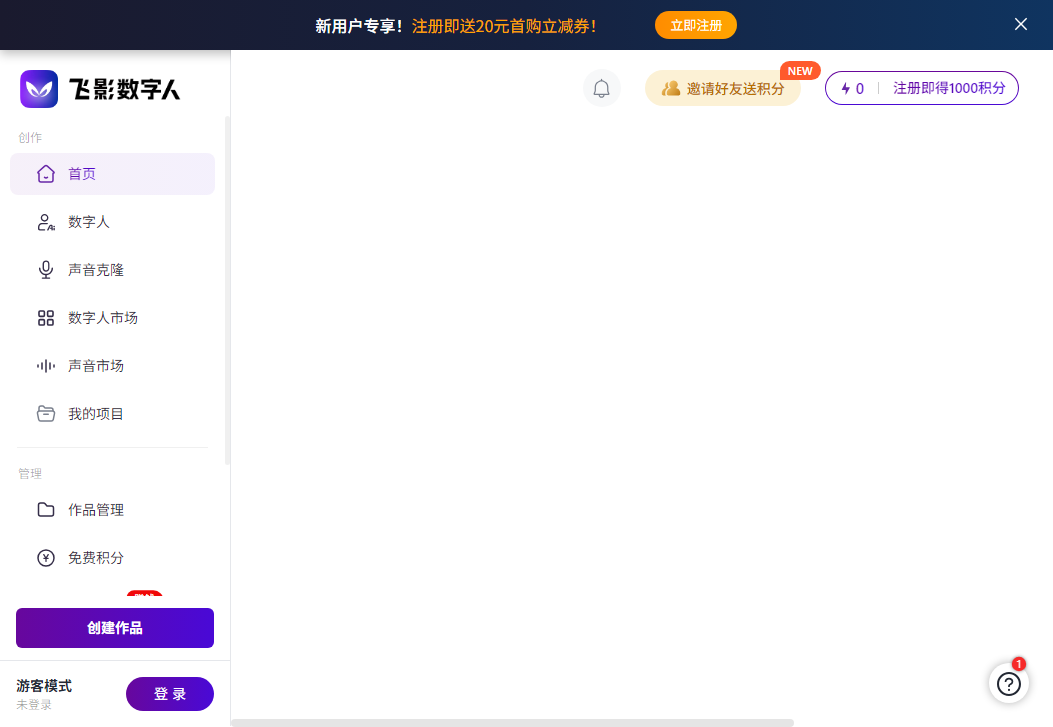Click the invite friends people icon

pyautogui.click(x=671, y=89)
